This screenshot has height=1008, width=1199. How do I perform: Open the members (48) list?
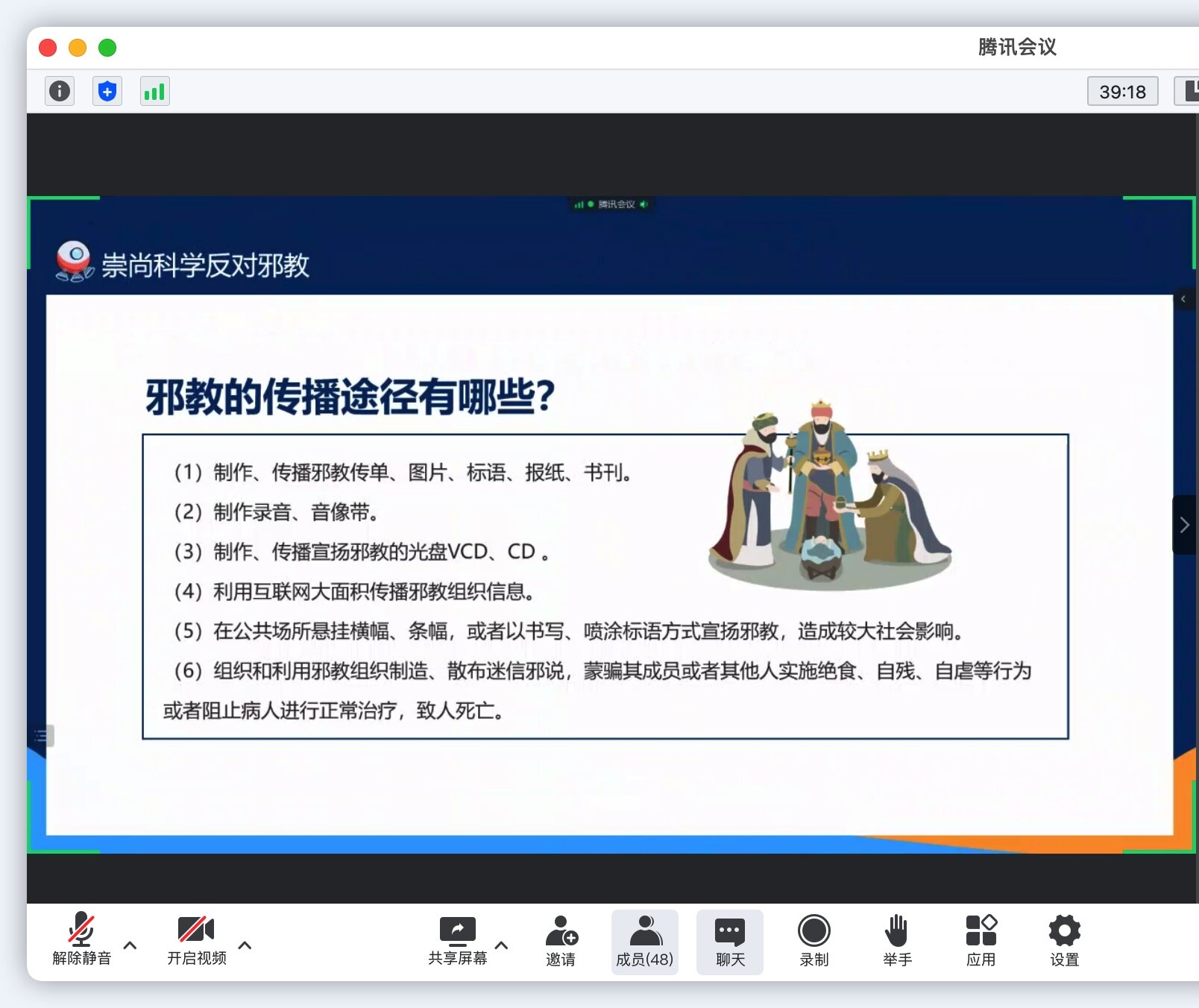[644, 941]
